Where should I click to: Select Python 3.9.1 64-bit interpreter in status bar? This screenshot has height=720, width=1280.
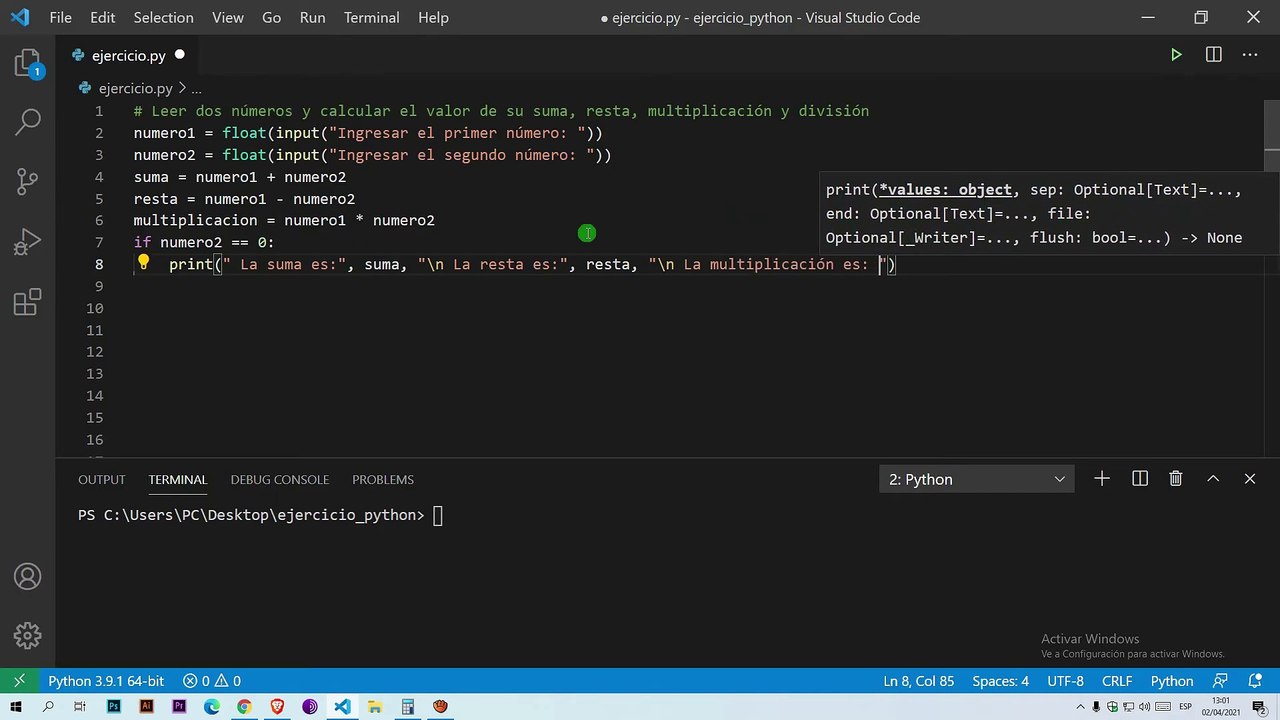(106, 681)
